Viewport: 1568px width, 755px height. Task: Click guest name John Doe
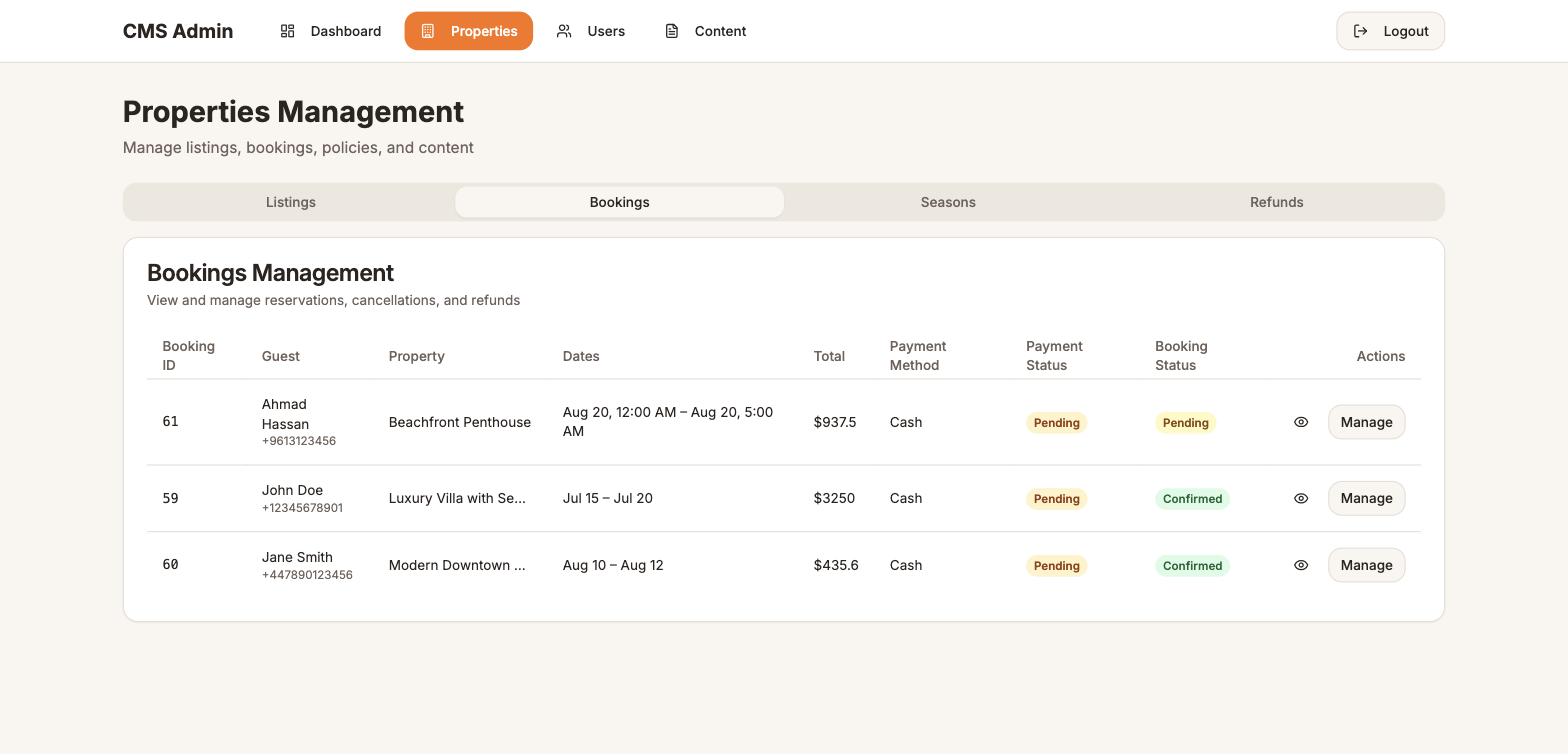[x=292, y=490]
